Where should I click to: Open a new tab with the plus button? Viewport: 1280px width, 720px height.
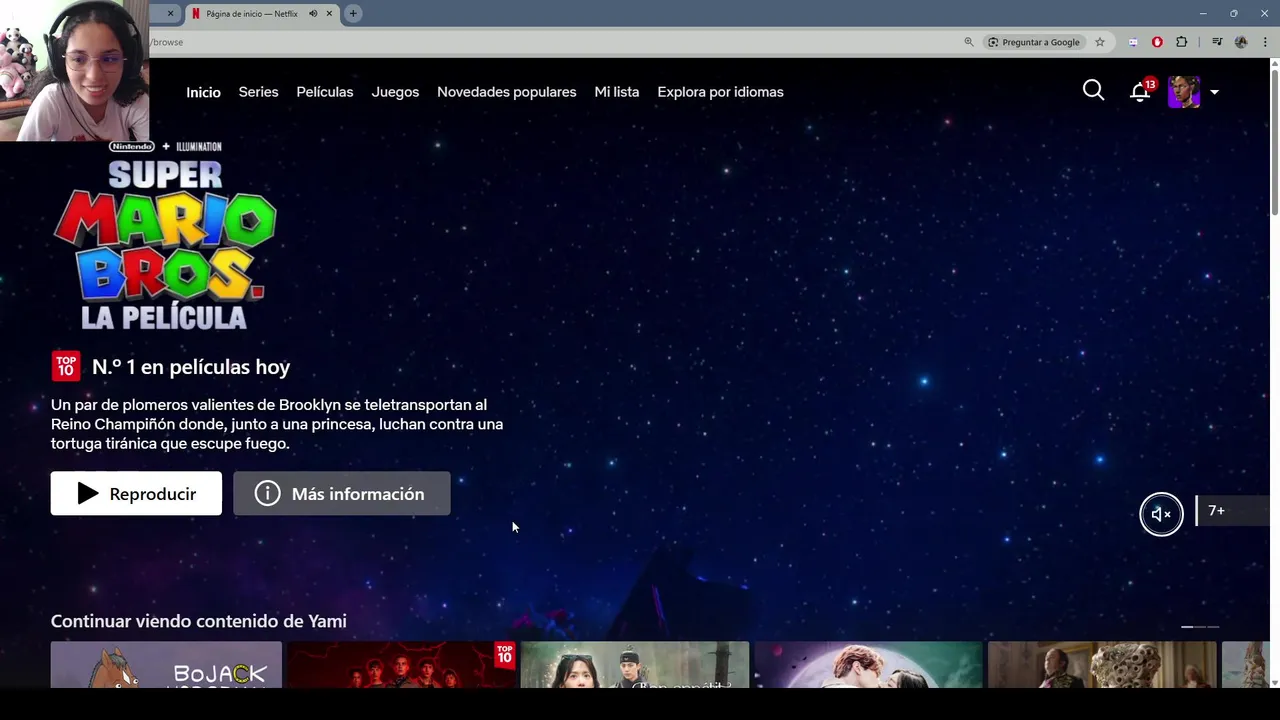[x=353, y=13]
